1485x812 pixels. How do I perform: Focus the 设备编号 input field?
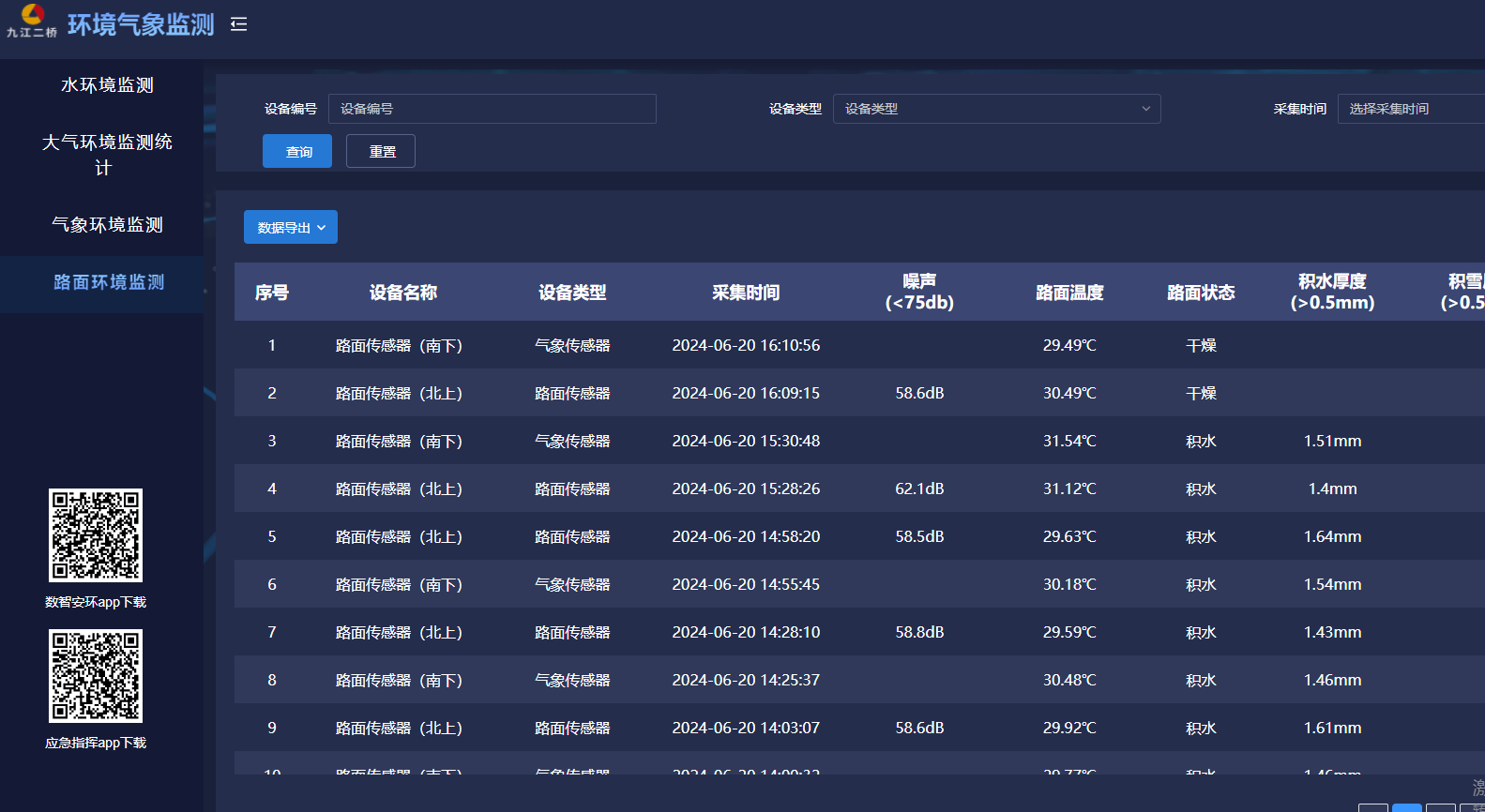[492, 109]
